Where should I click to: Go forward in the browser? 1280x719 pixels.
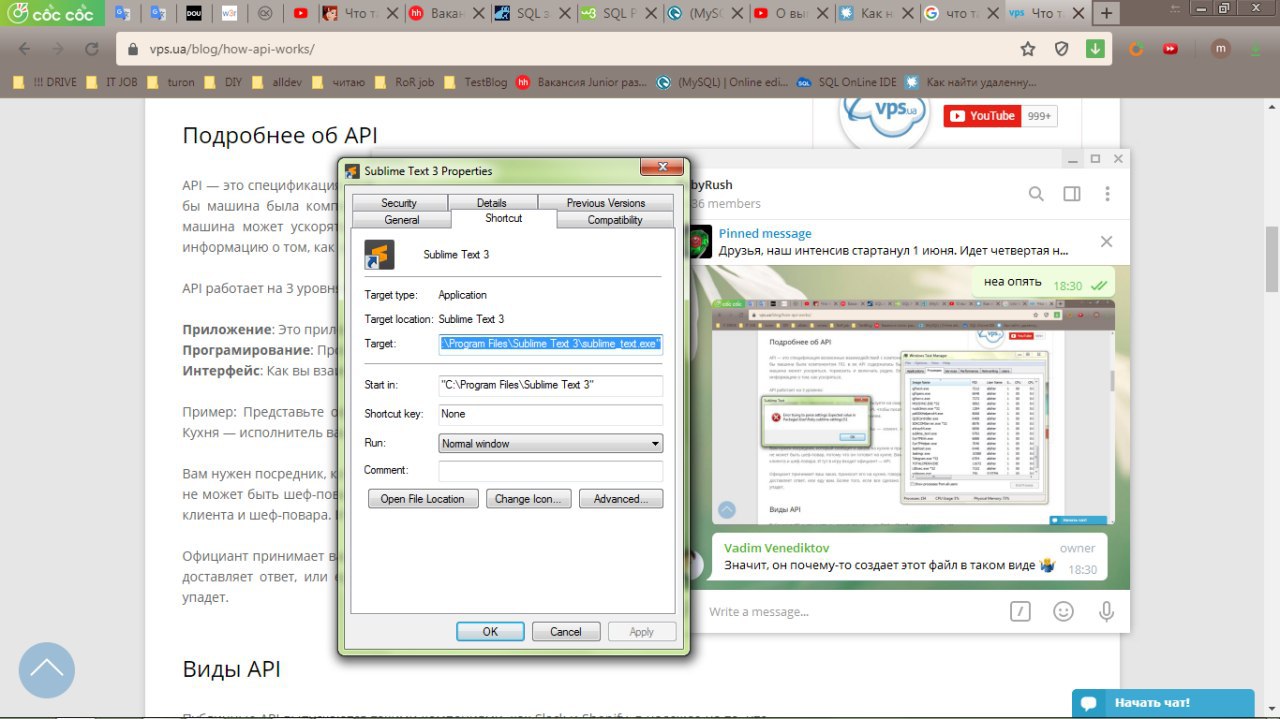pos(57,49)
